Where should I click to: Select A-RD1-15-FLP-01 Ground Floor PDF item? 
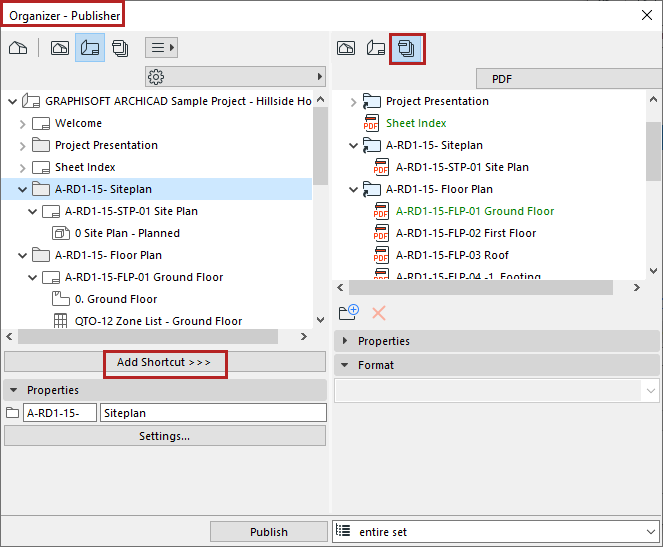coord(475,211)
